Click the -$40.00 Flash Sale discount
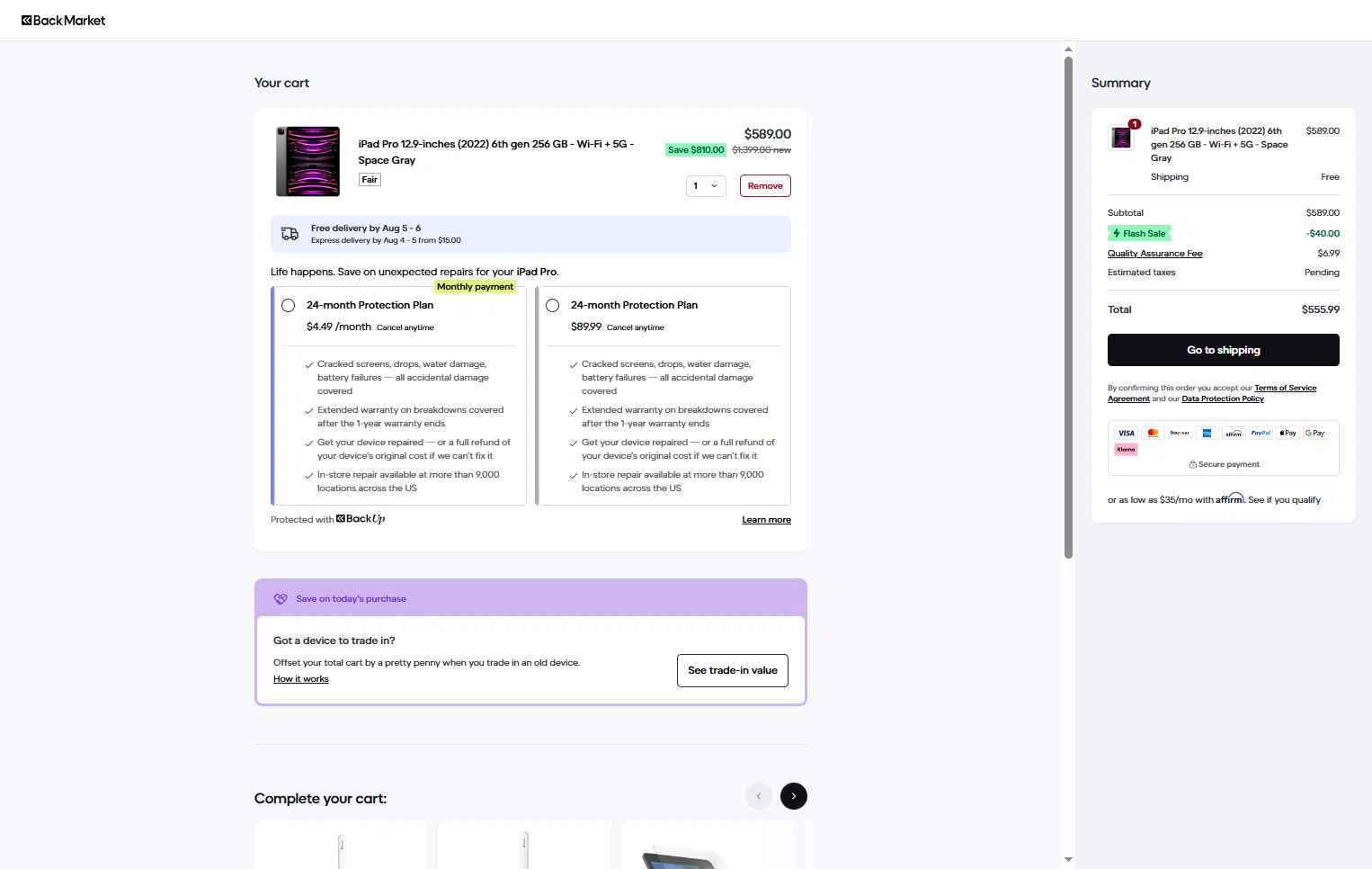Viewport: 1372px width, 869px height. [x=1323, y=234]
